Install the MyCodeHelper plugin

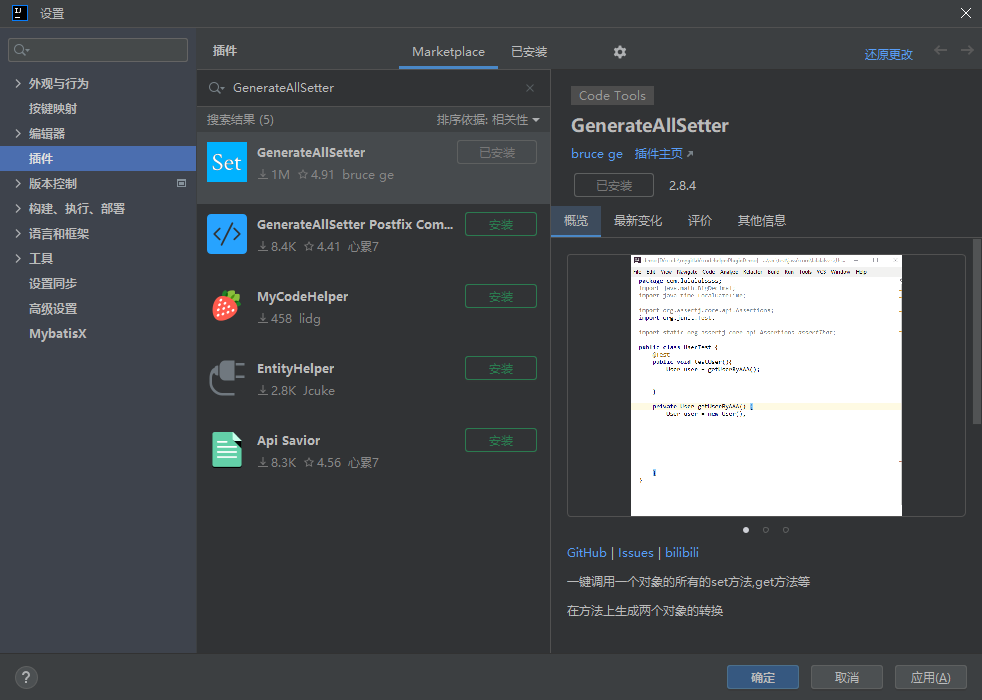pos(500,296)
